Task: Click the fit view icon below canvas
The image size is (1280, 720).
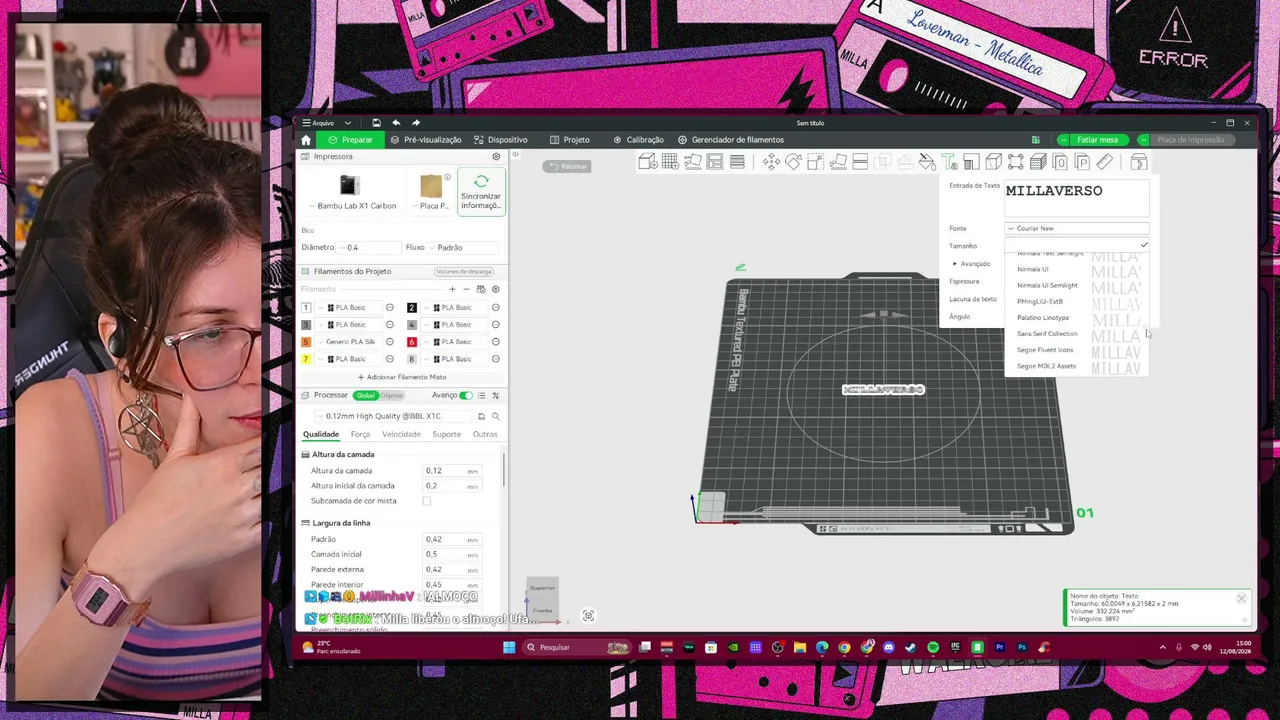Action: (x=588, y=616)
